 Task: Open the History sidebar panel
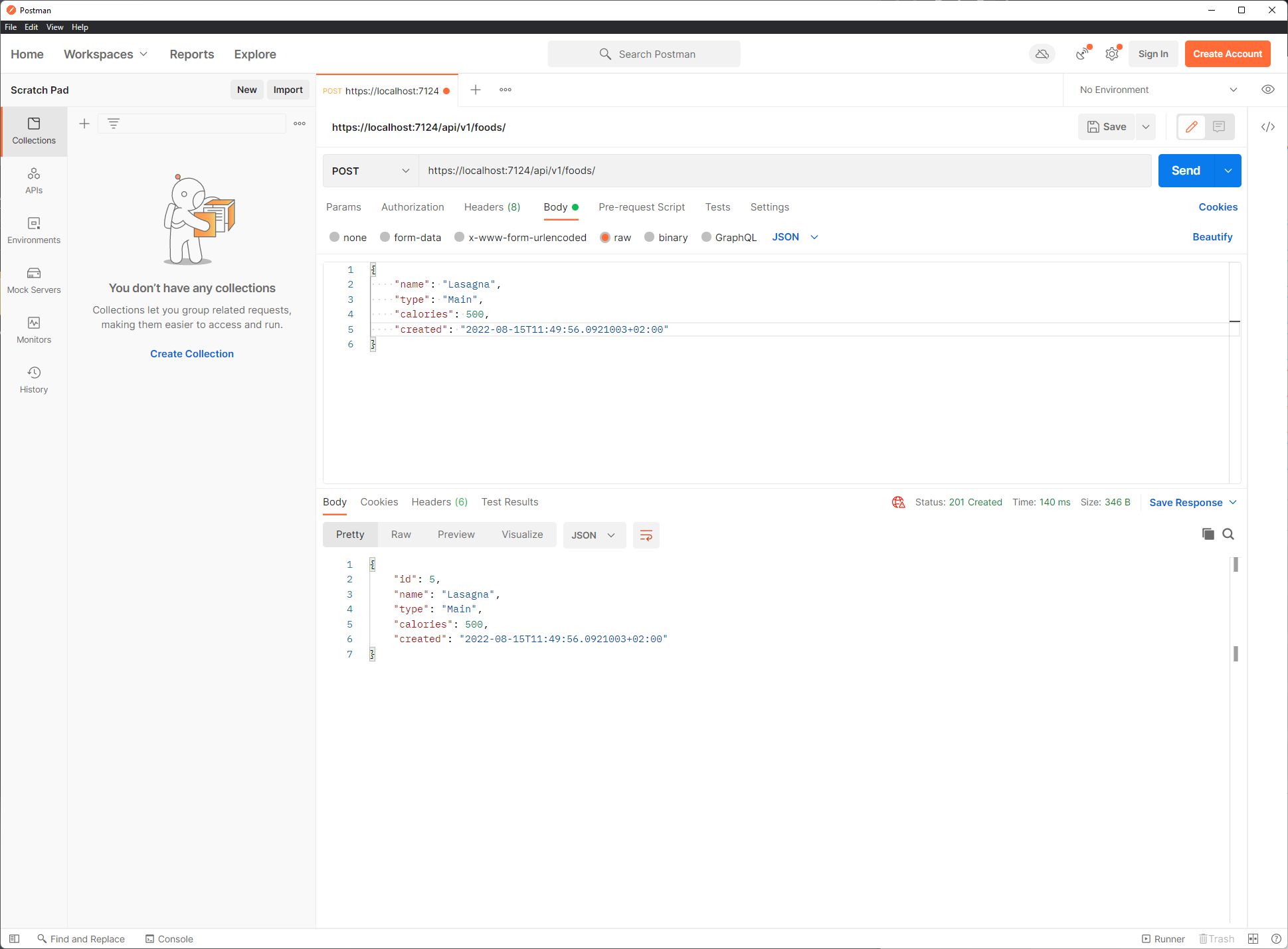[34, 379]
